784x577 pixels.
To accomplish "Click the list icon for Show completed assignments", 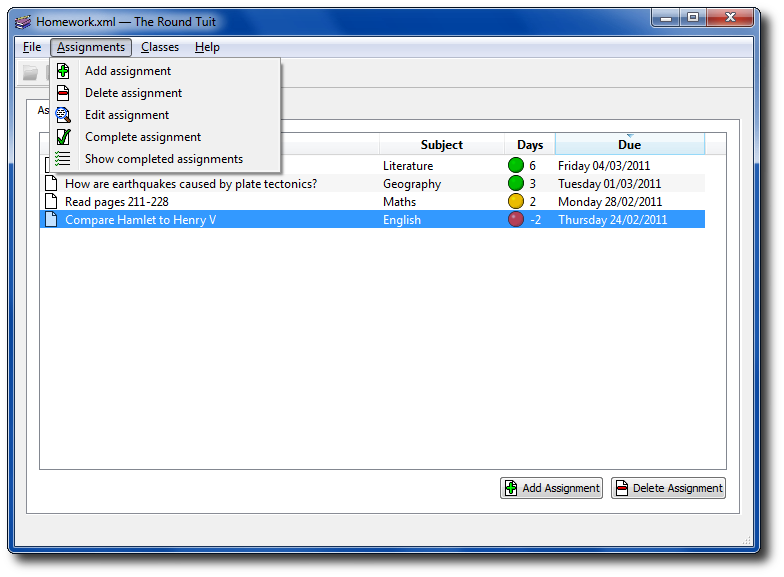I will tap(63, 159).
